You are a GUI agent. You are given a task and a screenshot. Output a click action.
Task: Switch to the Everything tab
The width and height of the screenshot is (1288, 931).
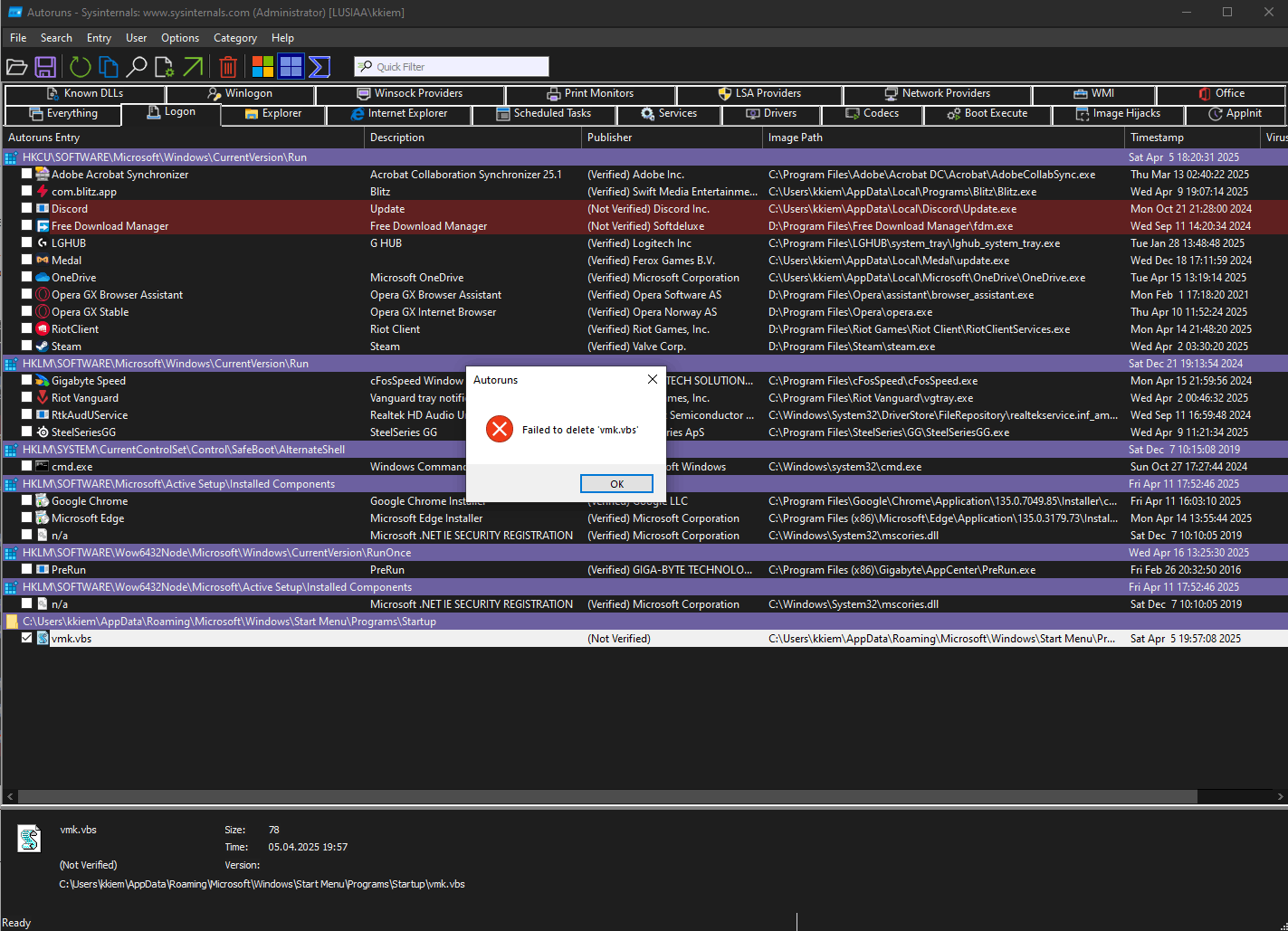pos(63,114)
